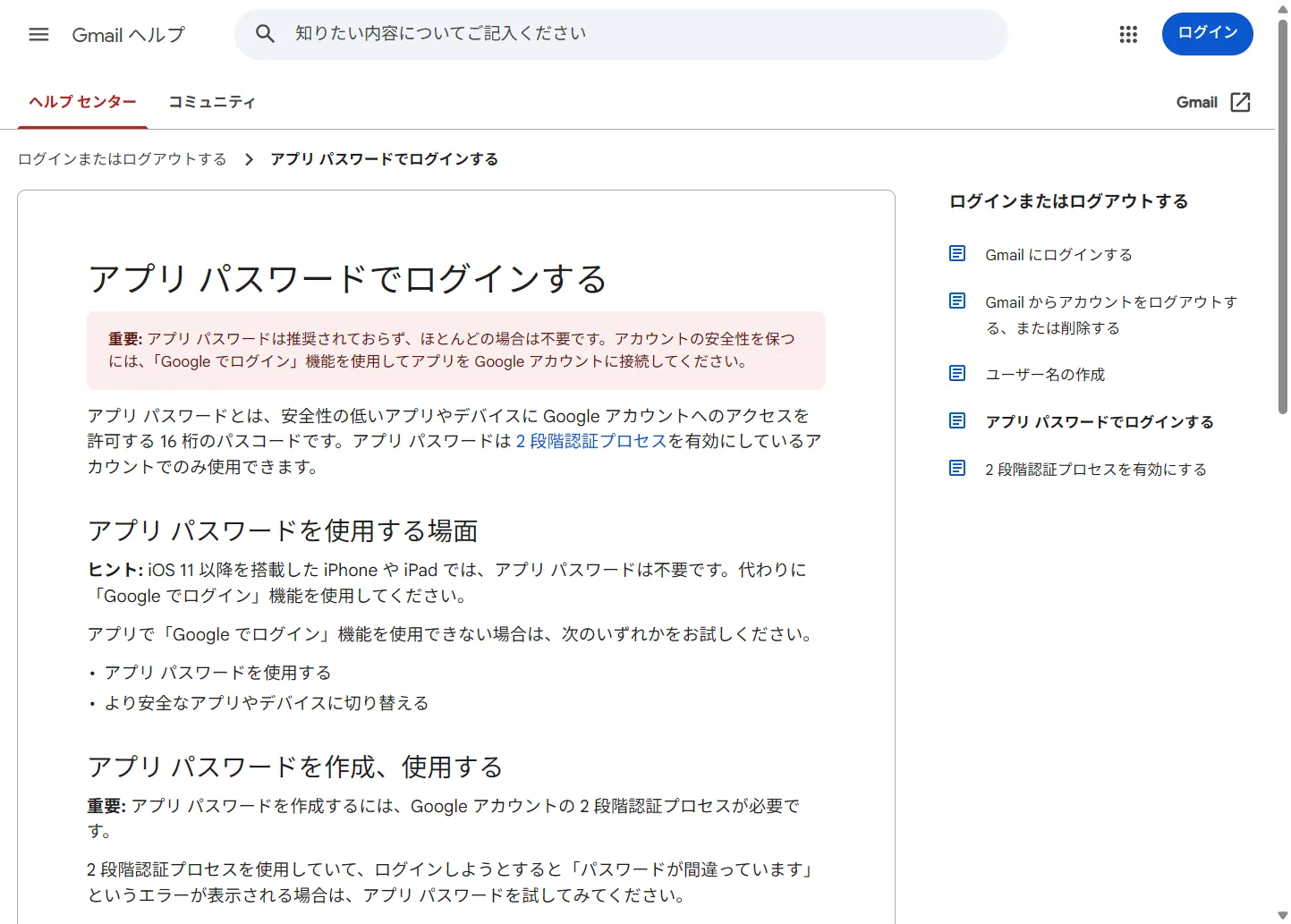
Task: Open sidebar article ユーザー名の作成
Action: coord(1045,375)
